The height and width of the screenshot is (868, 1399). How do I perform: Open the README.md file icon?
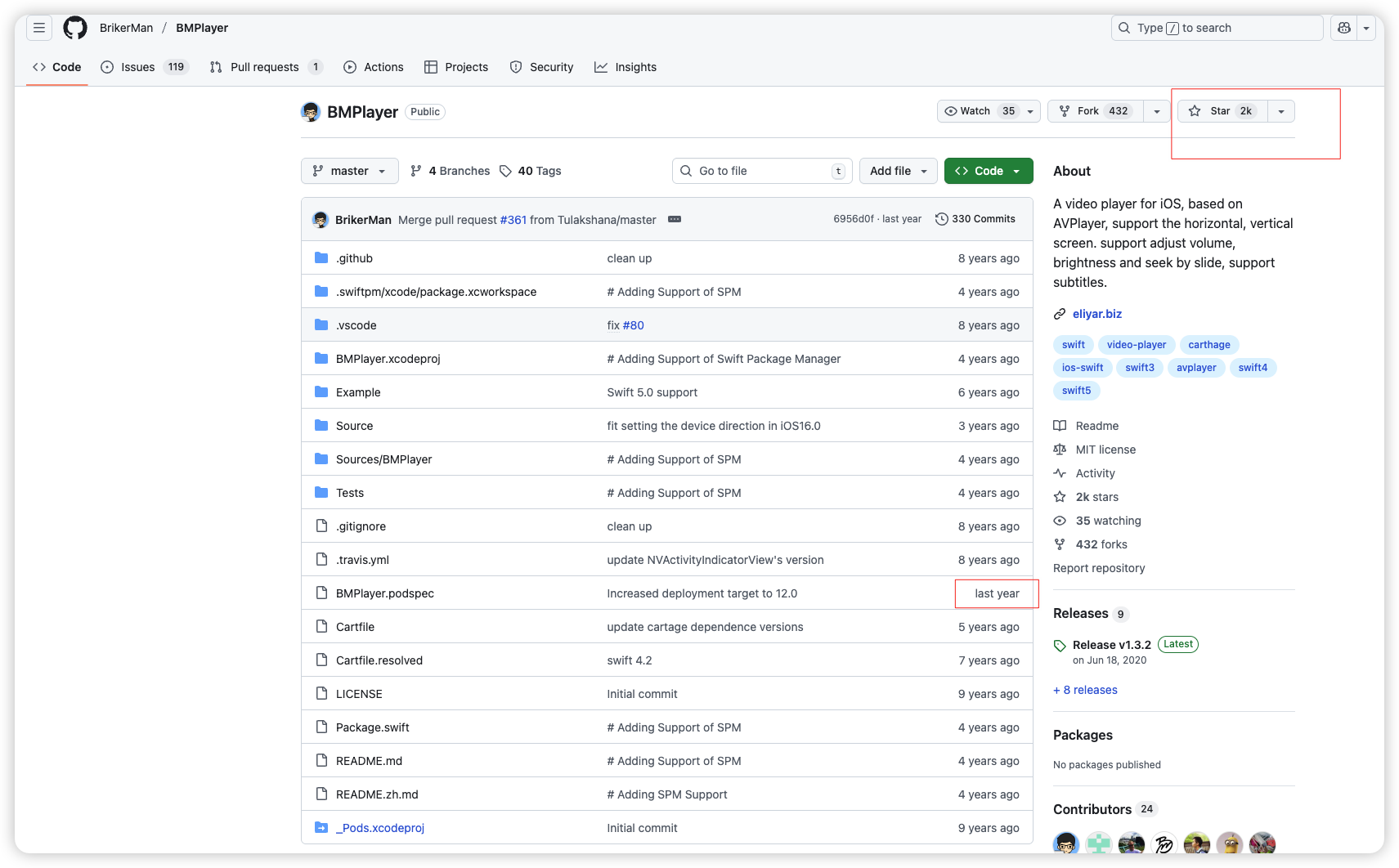321,761
